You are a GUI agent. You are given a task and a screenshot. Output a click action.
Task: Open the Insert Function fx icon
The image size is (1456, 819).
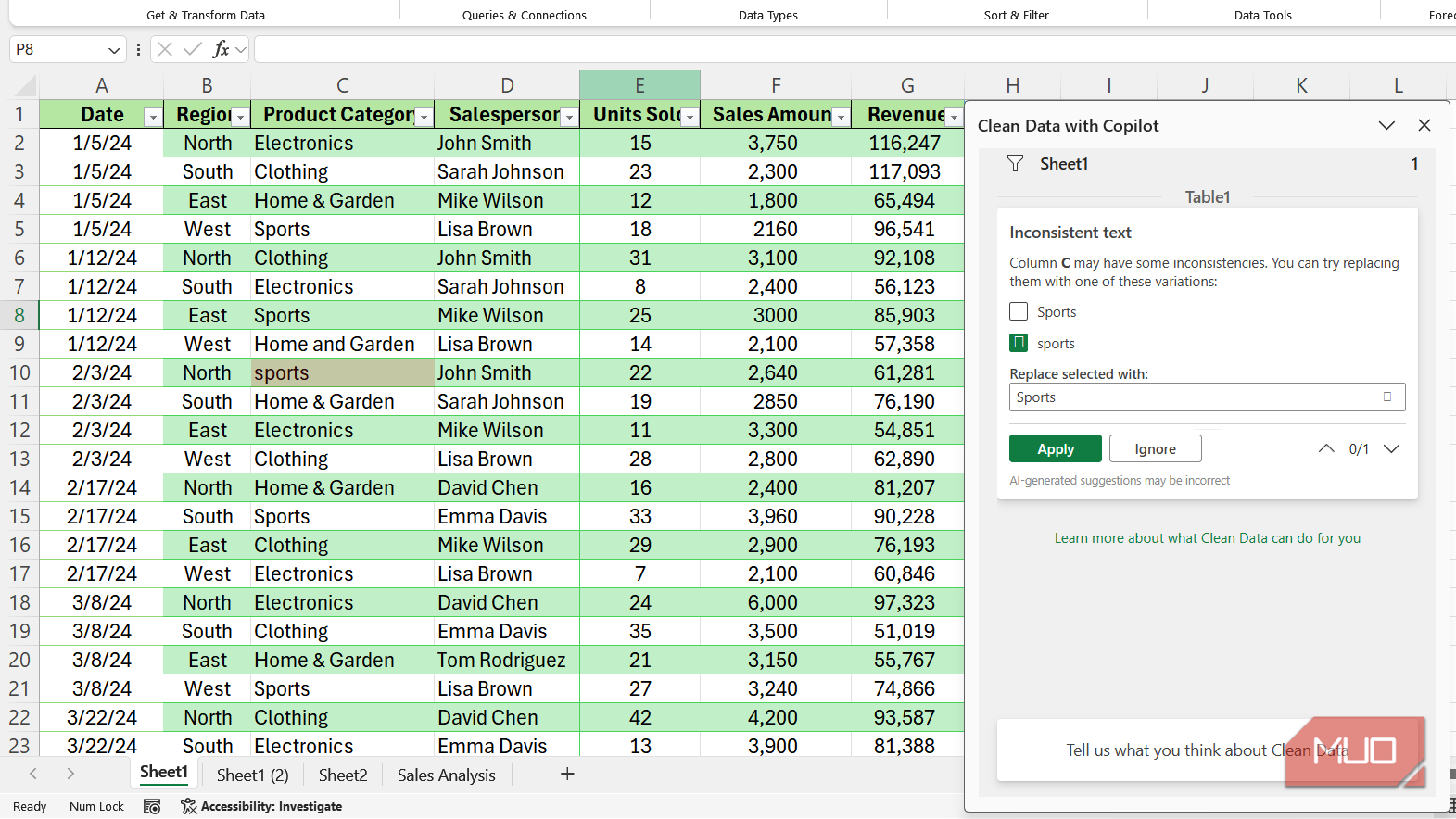pyautogui.click(x=221, y=49)
